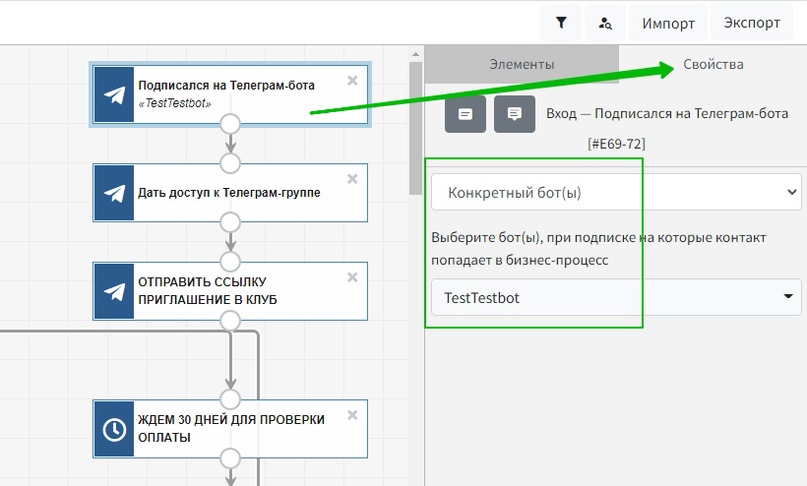This screenshot has height=486, width=807.
Task: Expand the 'TestTestbot' bot selector
Action: [x=616, y=297]
